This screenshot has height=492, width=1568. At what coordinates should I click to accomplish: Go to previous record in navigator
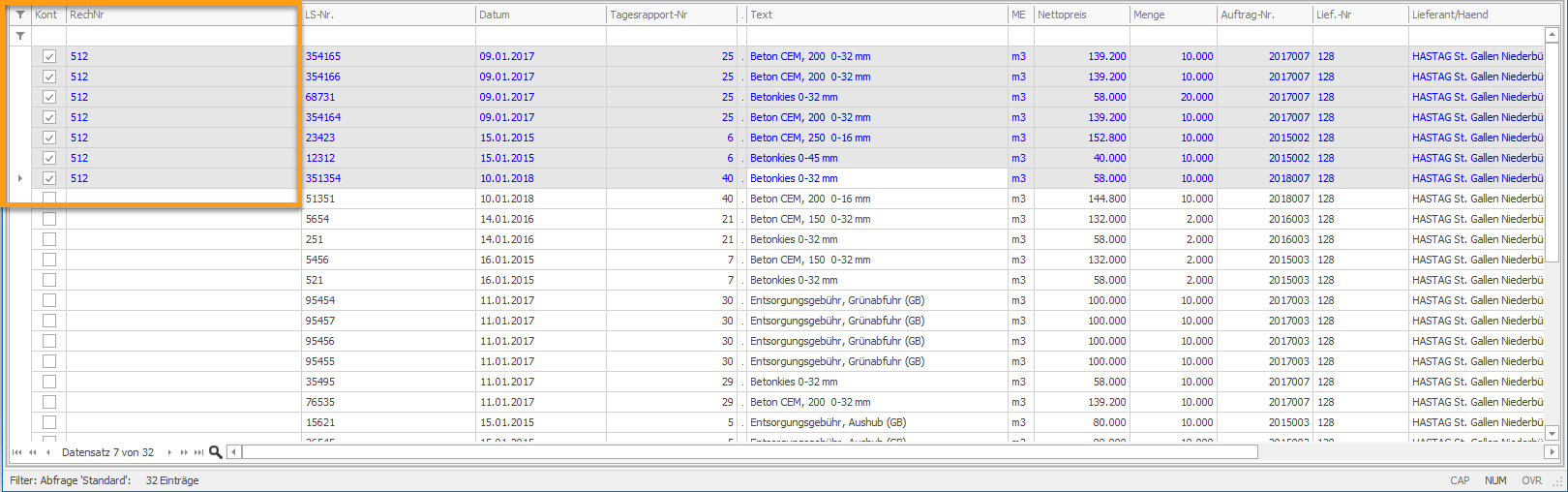pyautogui.click(x=48, y=452)
